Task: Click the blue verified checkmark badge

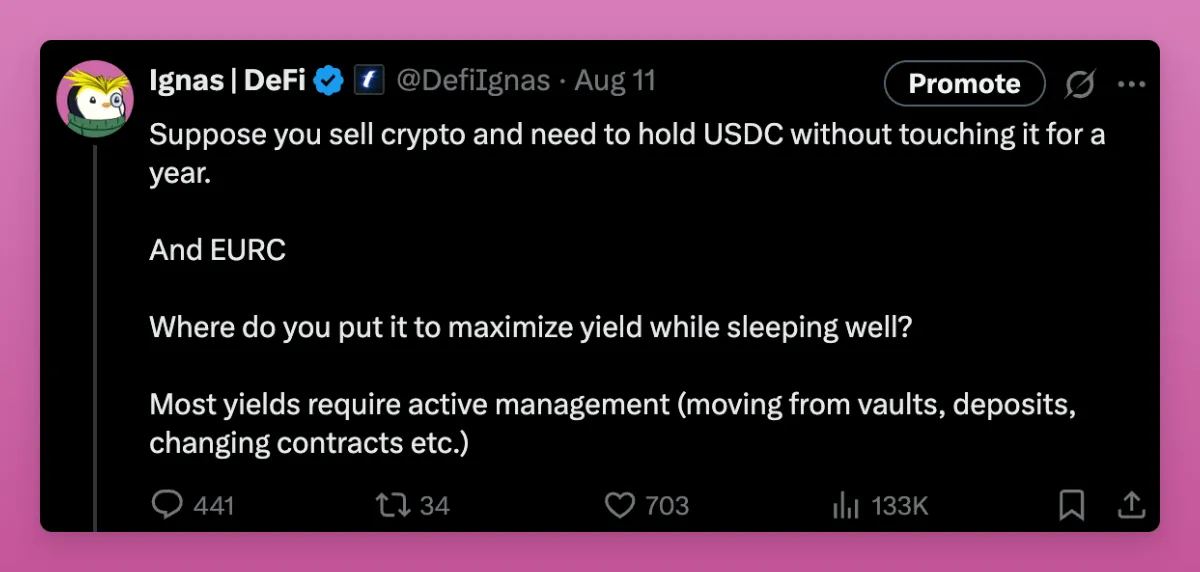Action: pyautogui.click(x=330, y=81)
